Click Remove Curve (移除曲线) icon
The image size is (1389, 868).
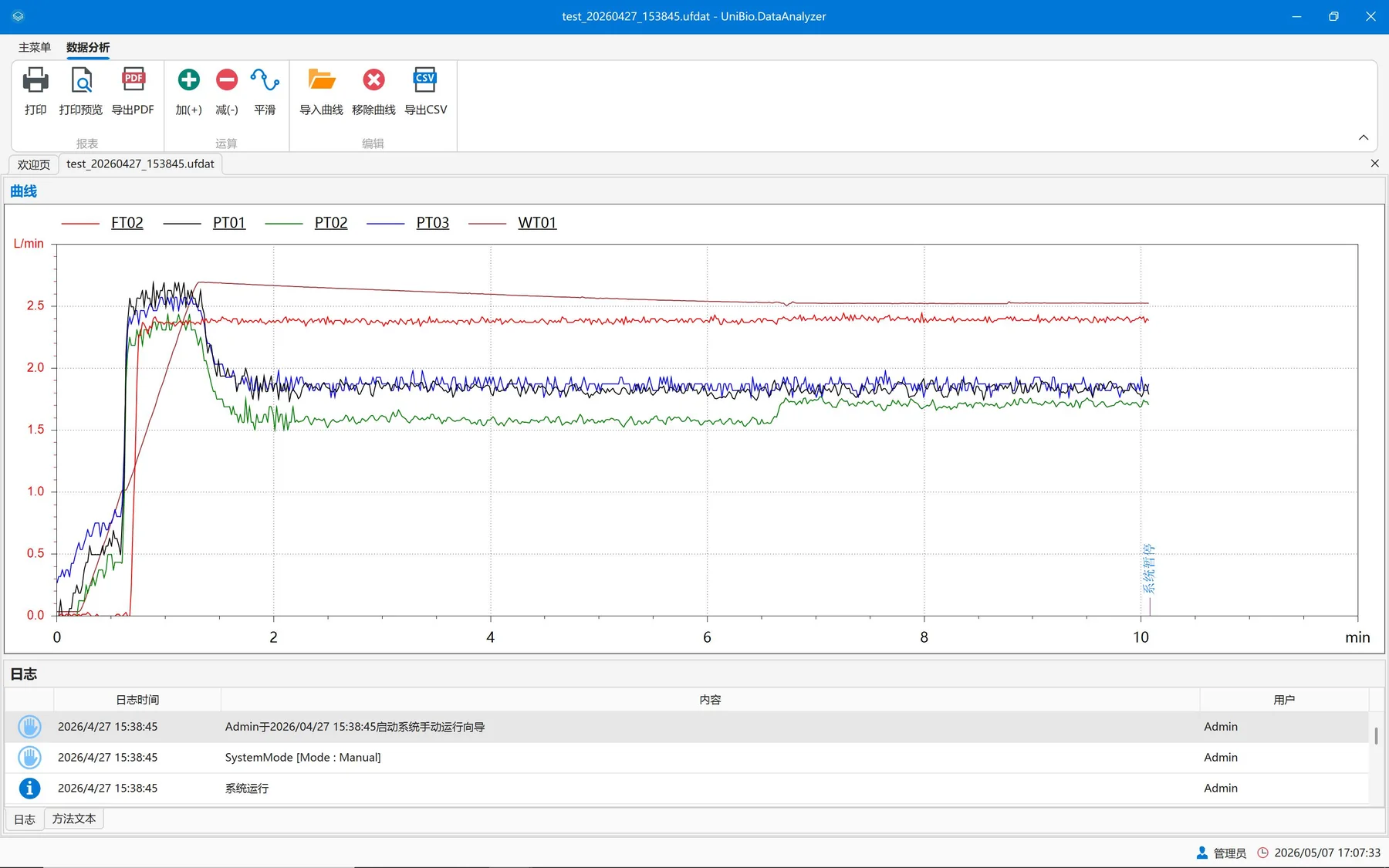[x=373, y=79]
